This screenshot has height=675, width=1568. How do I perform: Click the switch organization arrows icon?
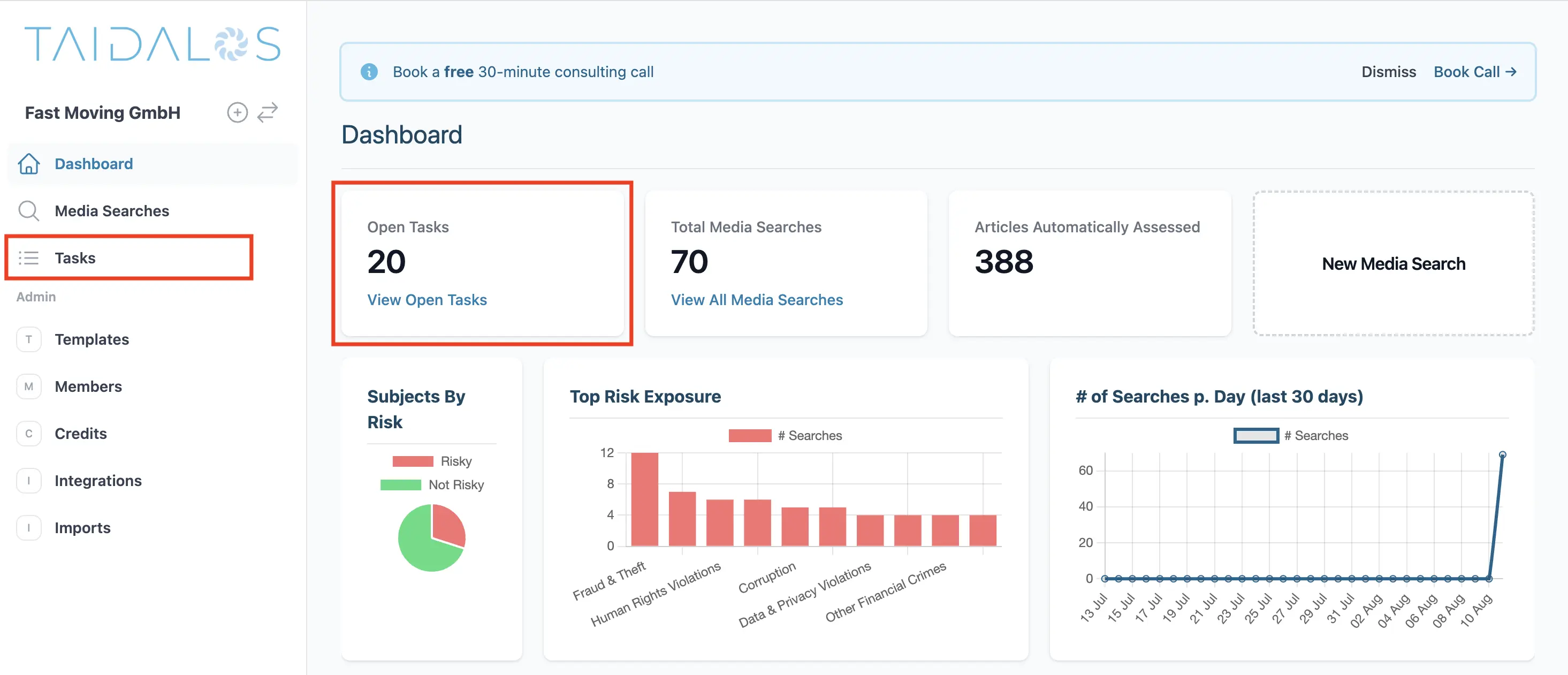267,112
